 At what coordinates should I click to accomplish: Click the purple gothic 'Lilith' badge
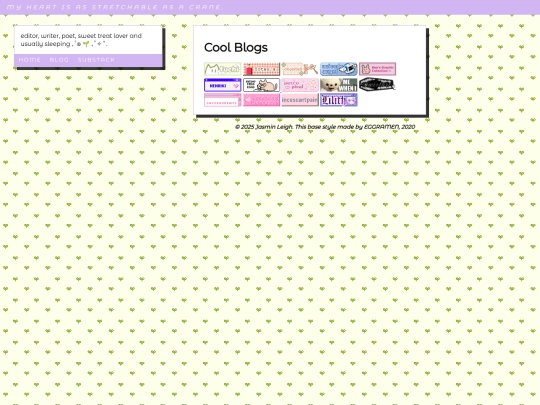(x=339, y=100)
